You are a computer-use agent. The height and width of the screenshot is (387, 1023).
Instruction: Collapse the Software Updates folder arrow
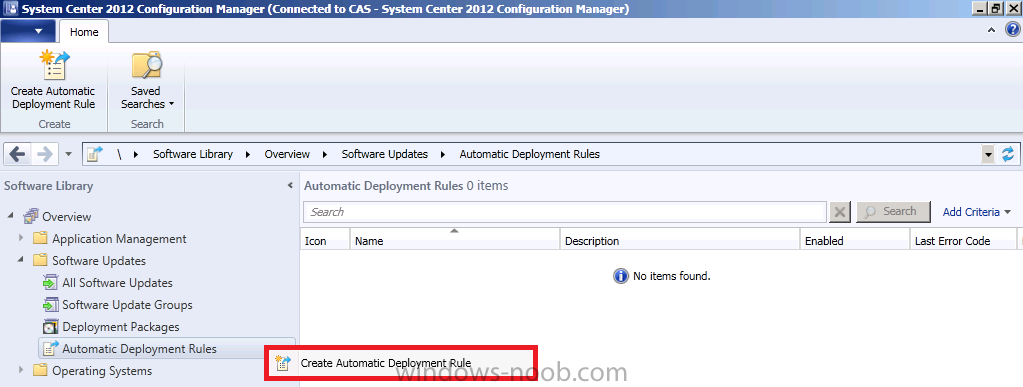coord(21,260)
